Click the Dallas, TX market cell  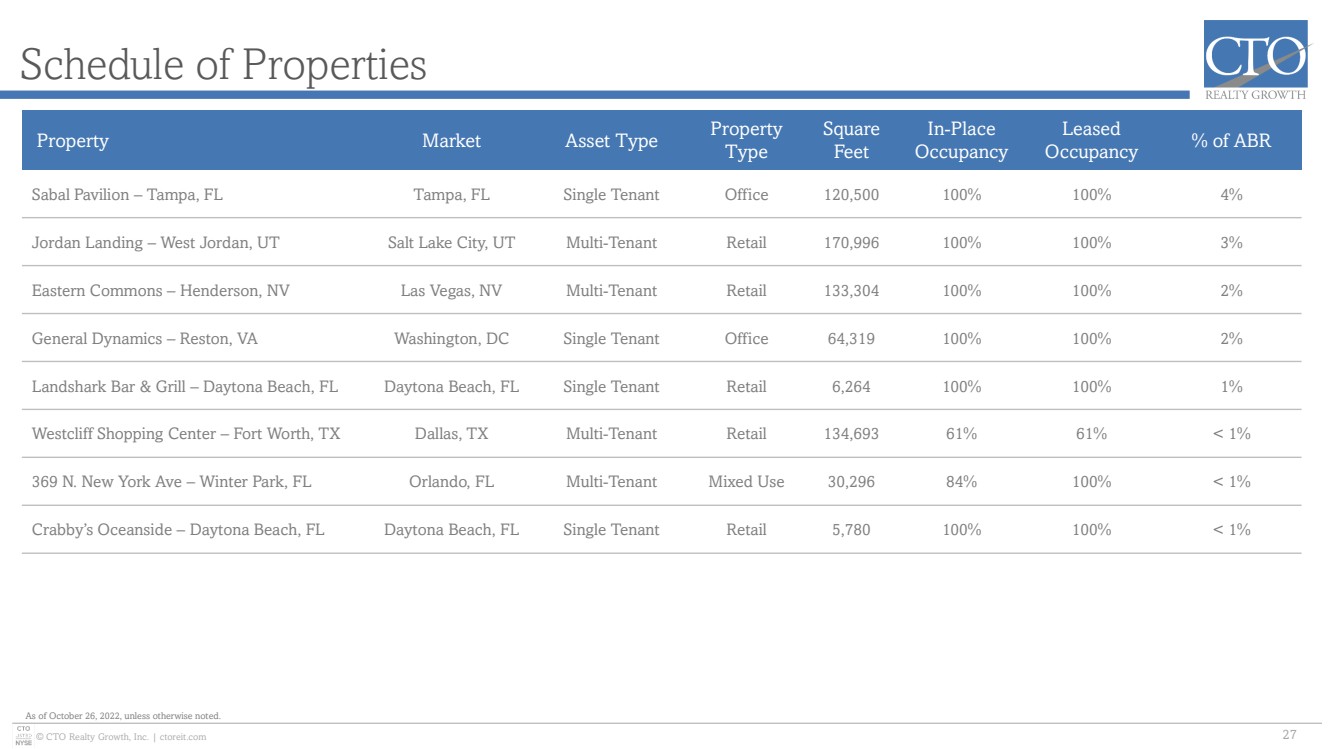pyautogui.click(x=451, y=434)
